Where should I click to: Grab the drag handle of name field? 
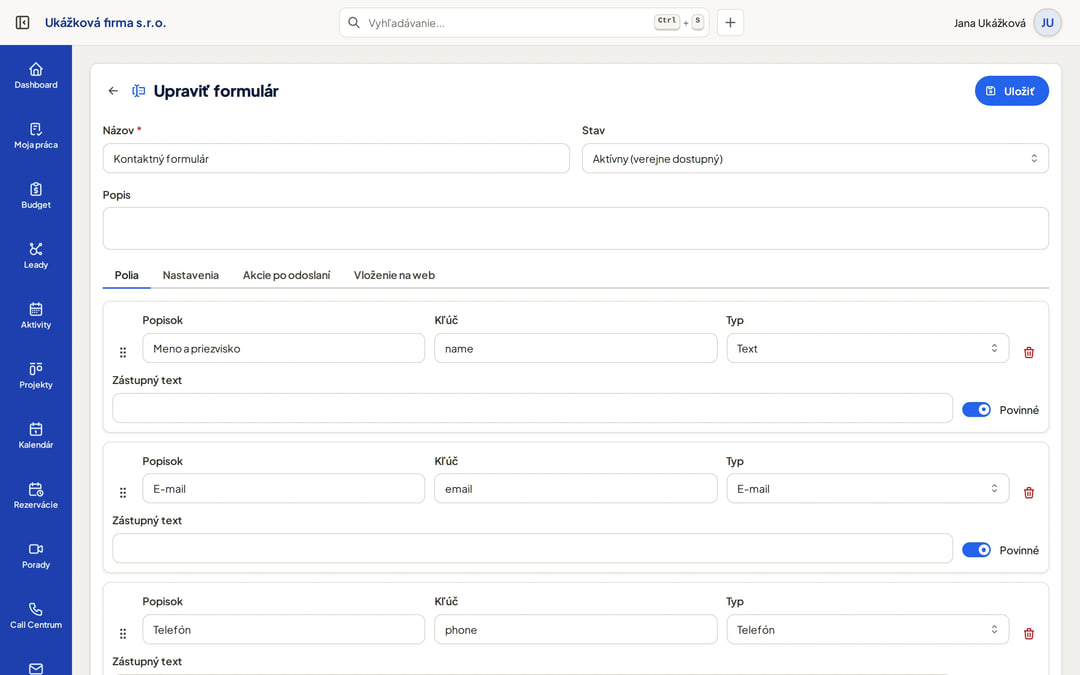(123, 352)
